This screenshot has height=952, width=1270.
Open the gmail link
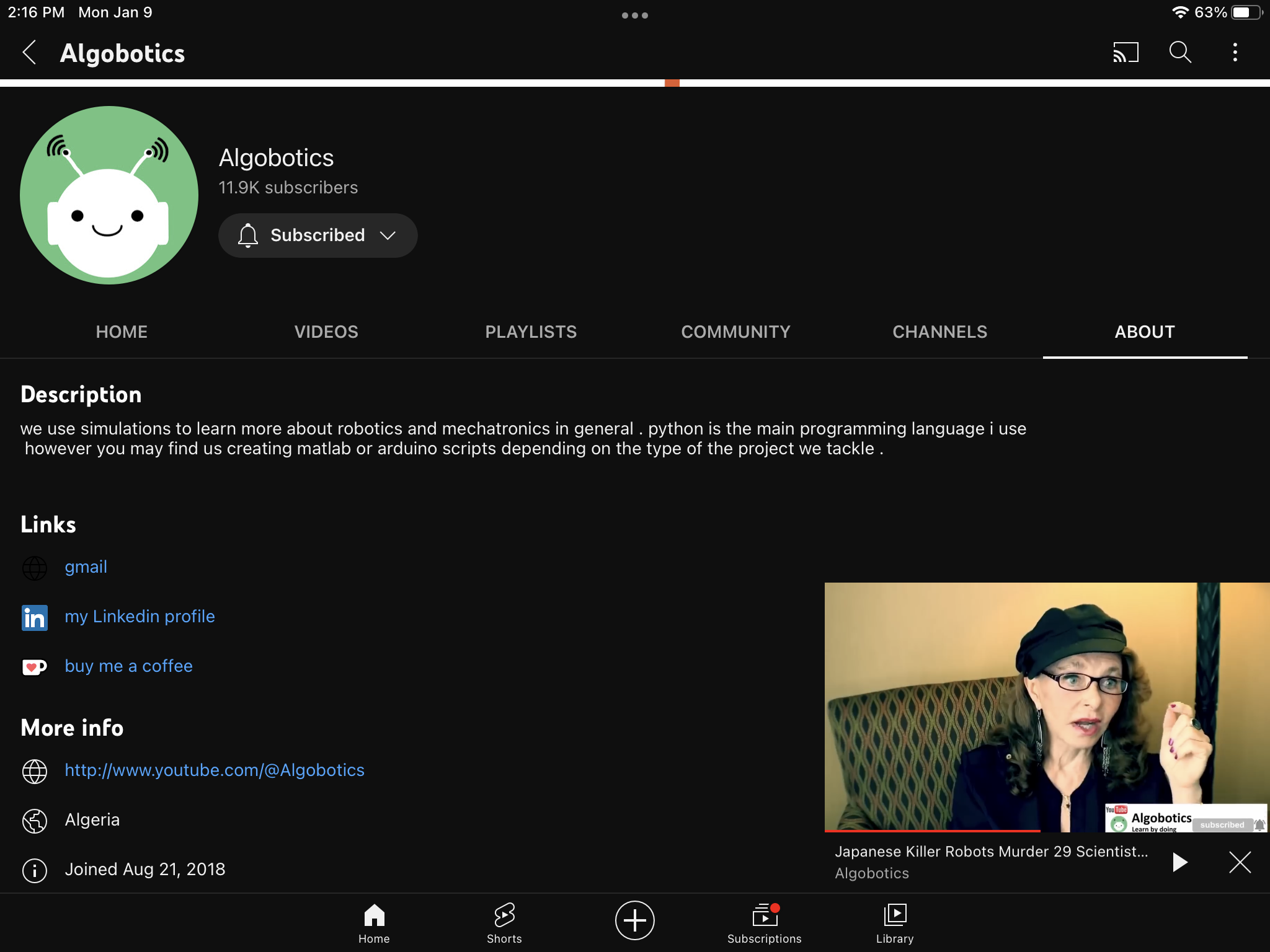click(86, 567)
